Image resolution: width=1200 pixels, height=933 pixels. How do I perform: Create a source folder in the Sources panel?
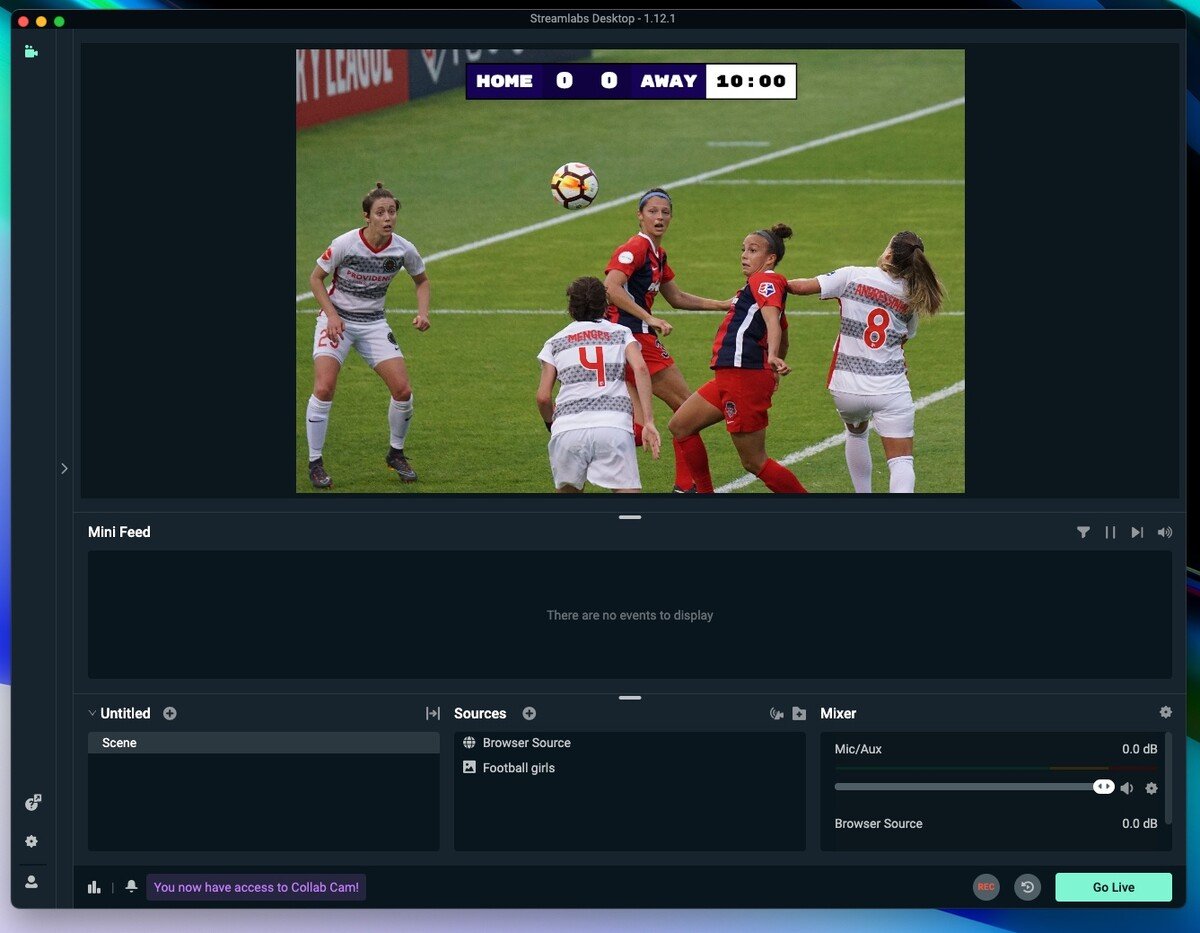799,713
